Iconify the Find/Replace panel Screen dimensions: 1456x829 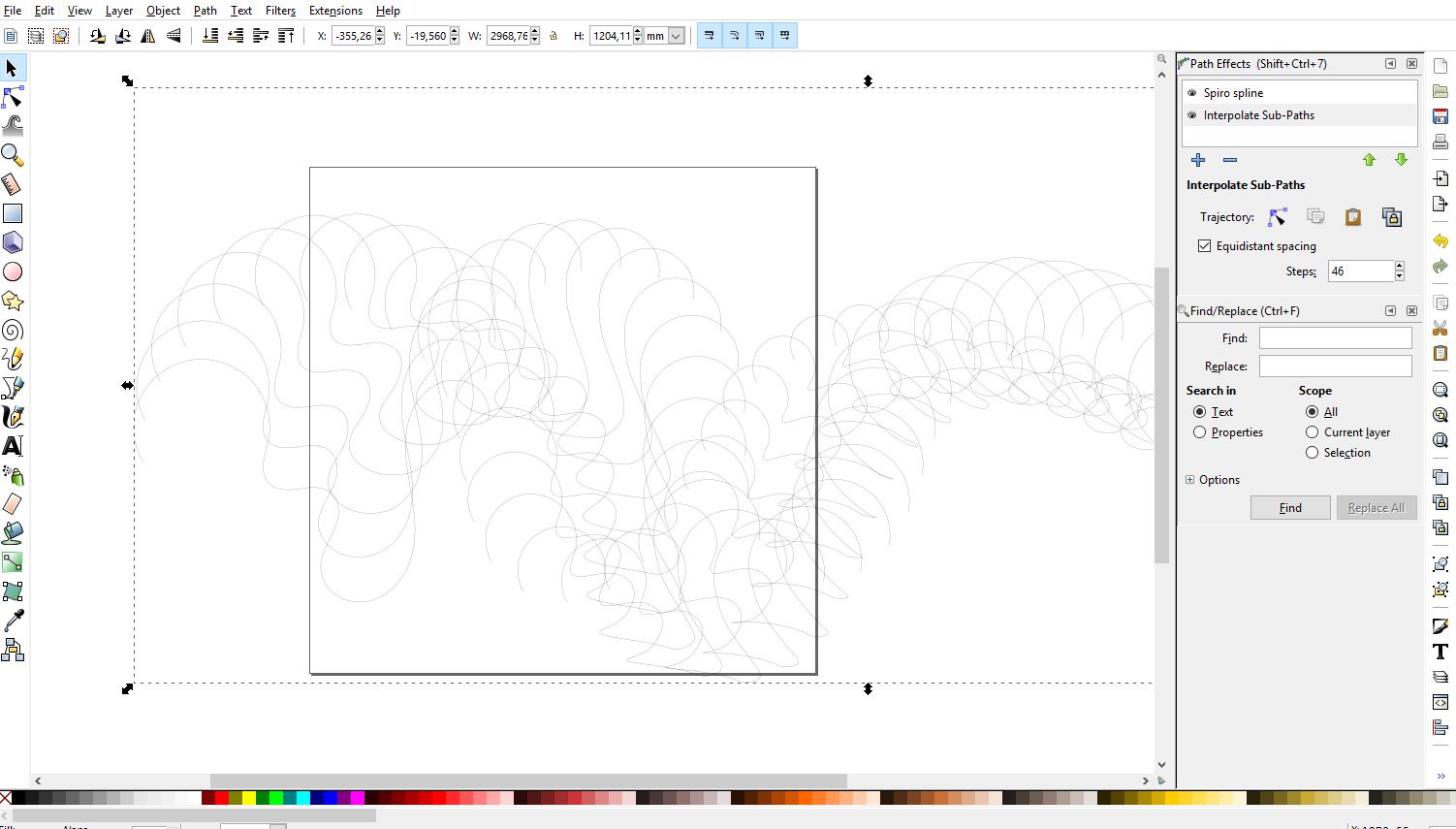(1390, 311)
